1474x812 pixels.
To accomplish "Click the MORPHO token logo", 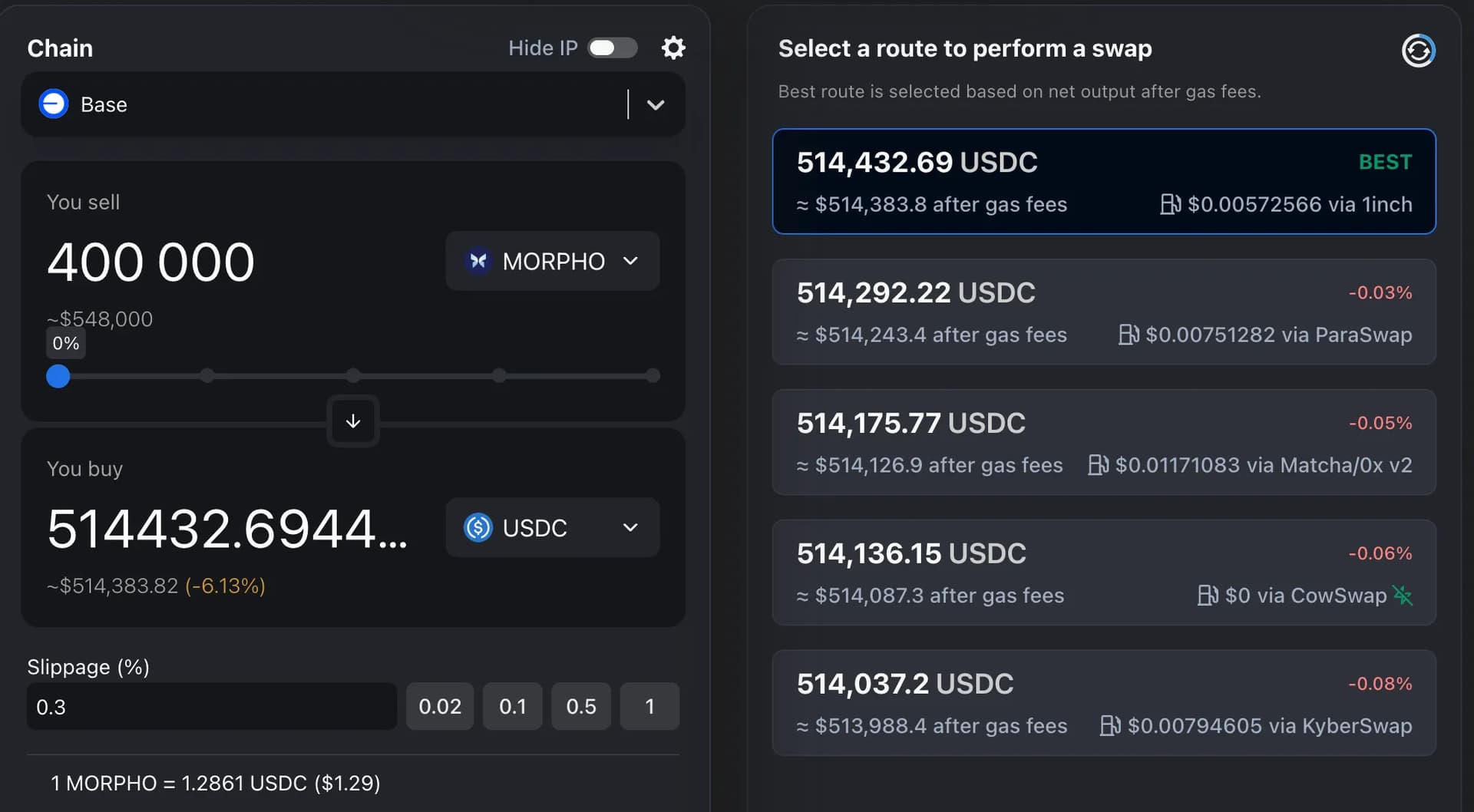I will pyautogui.click(x=478, y=261).
